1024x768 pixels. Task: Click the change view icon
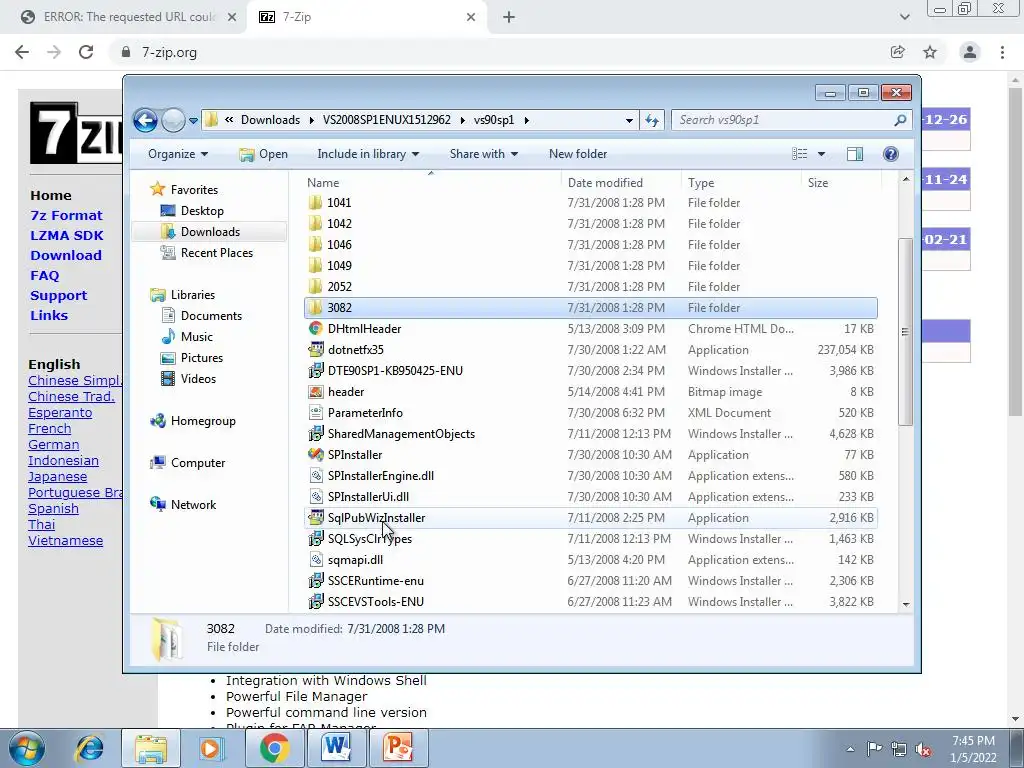(x=799, y=154)
